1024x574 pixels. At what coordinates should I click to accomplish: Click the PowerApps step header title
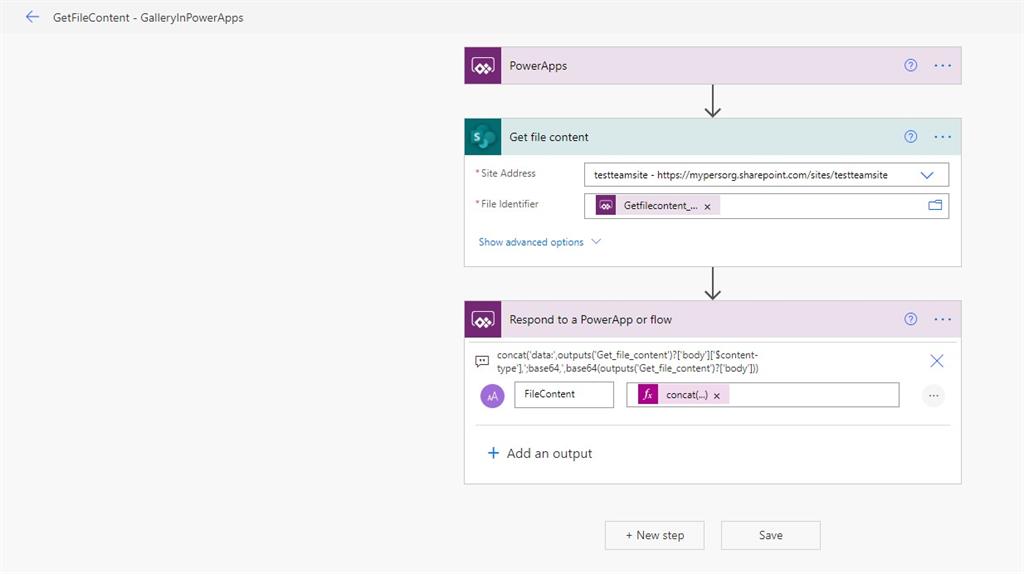click(x=538, y=66)
